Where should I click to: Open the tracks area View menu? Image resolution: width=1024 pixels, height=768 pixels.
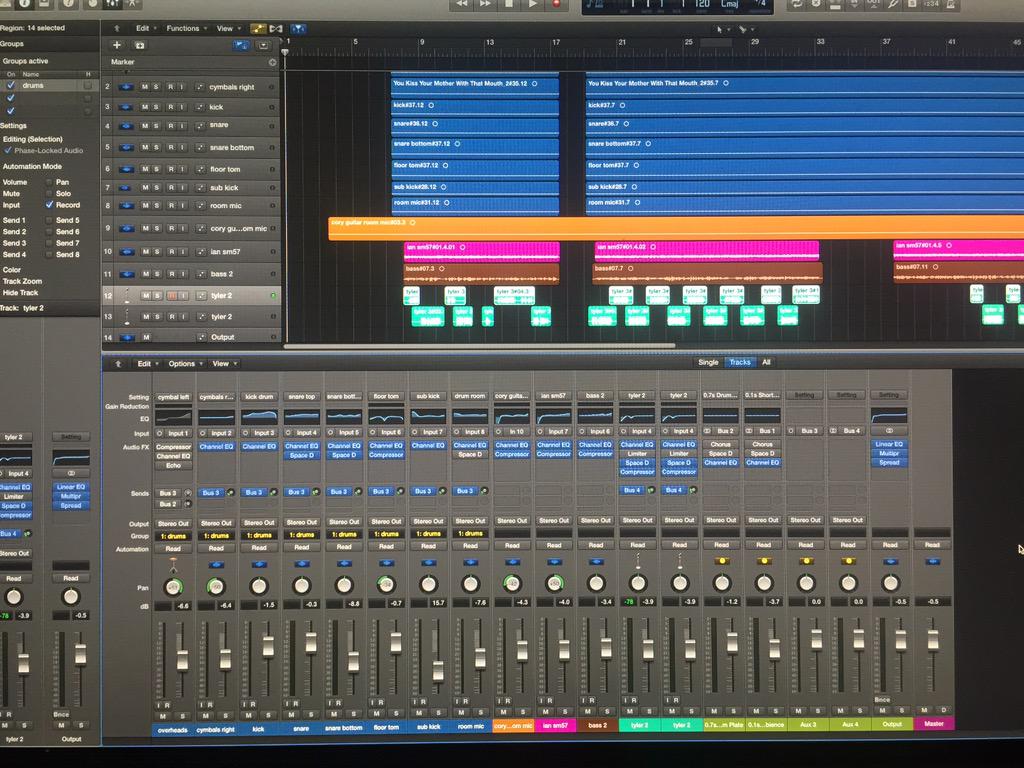227,29
